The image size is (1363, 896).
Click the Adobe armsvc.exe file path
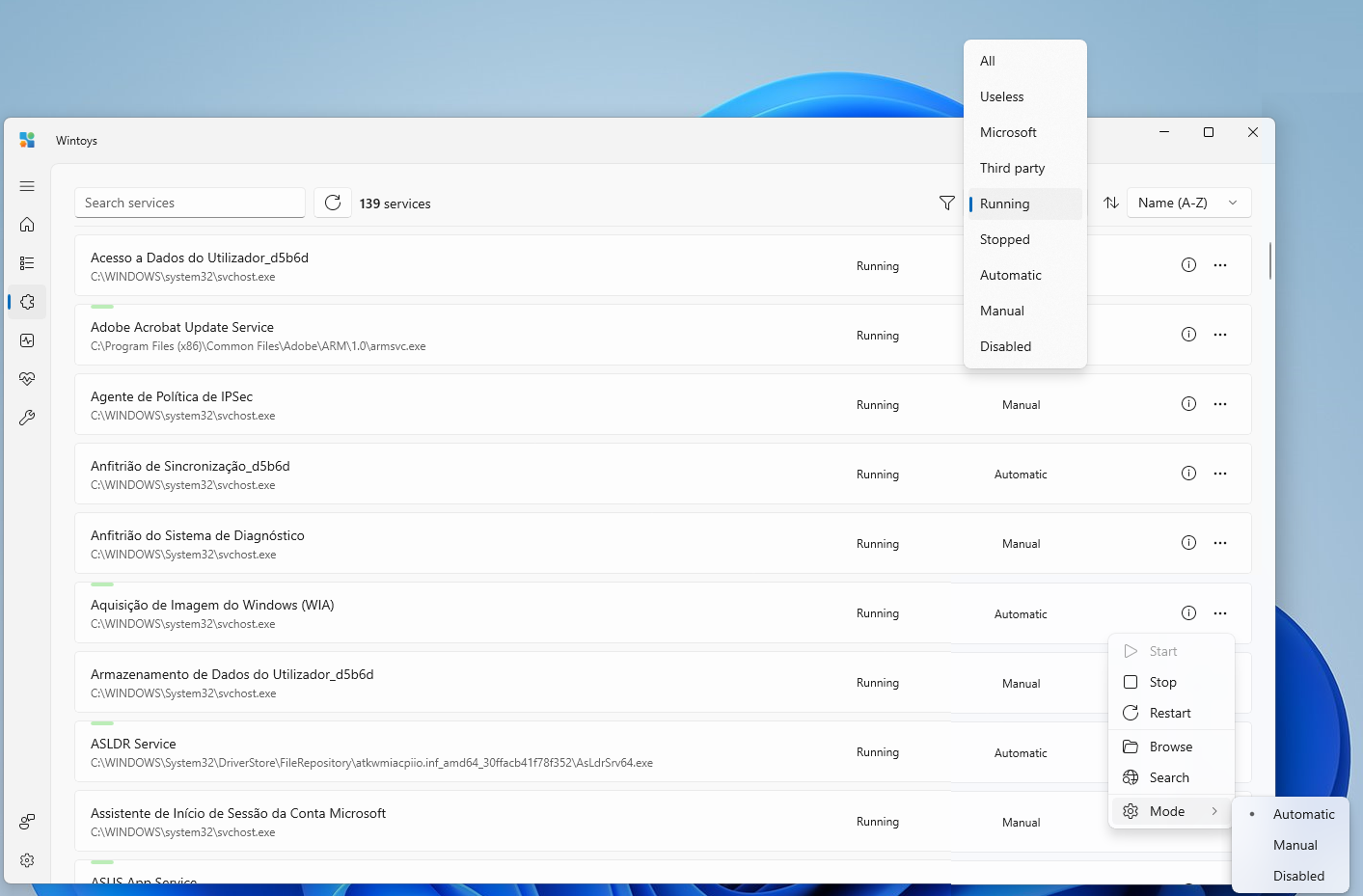[x=258, y=346]
